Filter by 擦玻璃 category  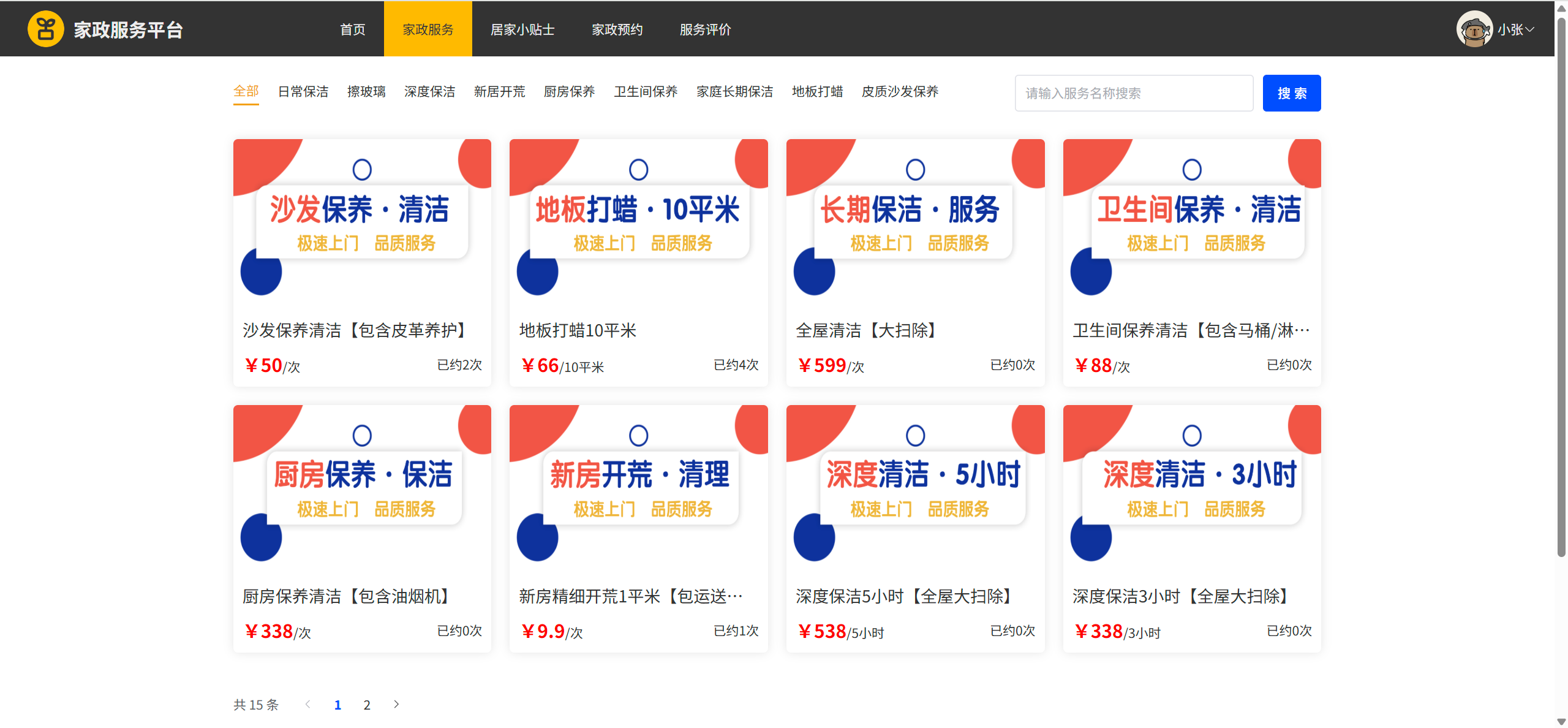pyautogui.click(x=366, y=92)
